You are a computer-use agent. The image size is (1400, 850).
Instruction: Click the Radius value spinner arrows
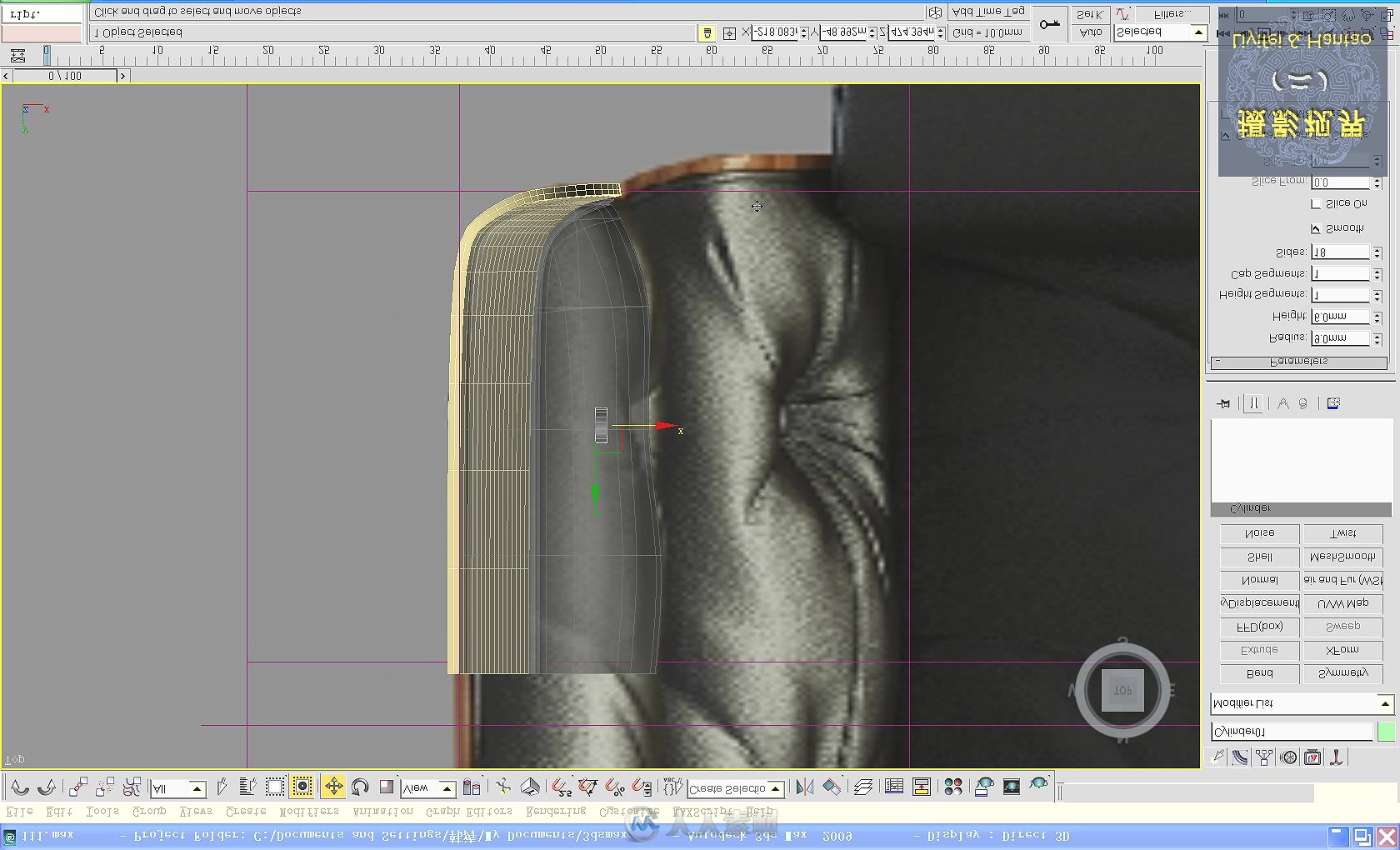pos(1377,338)
